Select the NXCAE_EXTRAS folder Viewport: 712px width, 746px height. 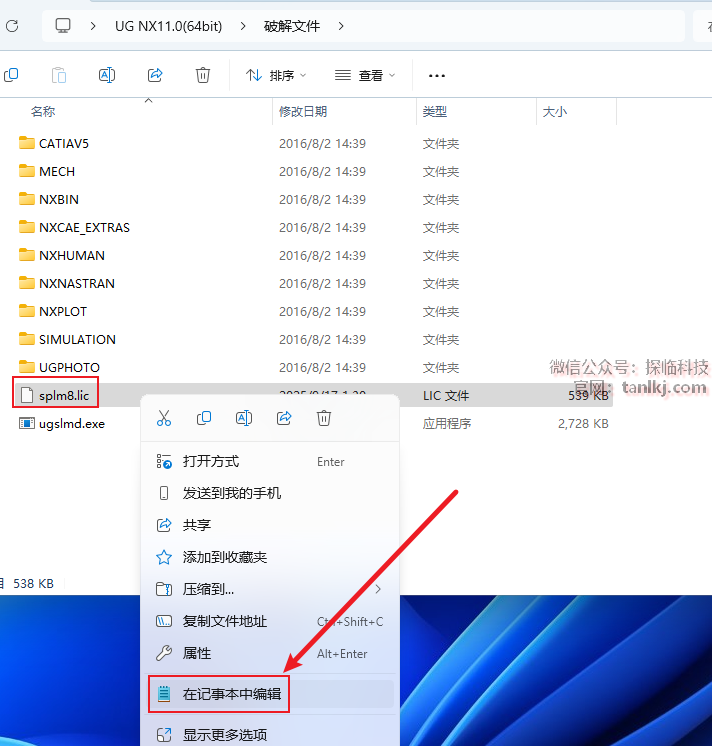[84, 227]
